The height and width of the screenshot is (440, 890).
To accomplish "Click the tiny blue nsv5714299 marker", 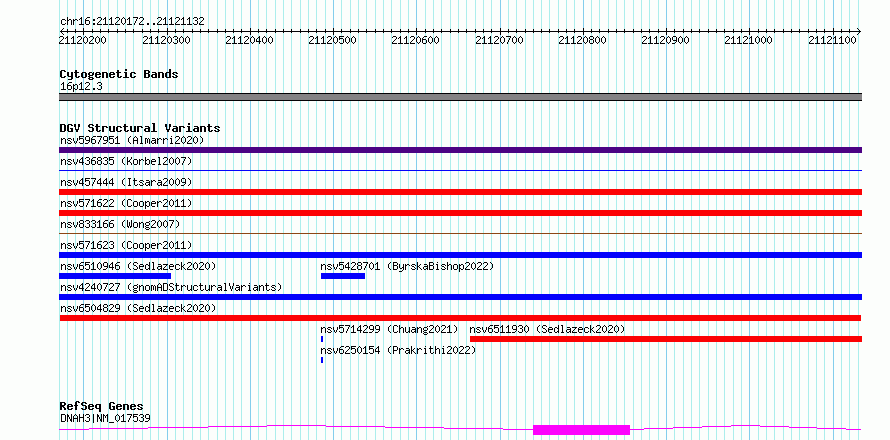I will (x=322, y=339).
